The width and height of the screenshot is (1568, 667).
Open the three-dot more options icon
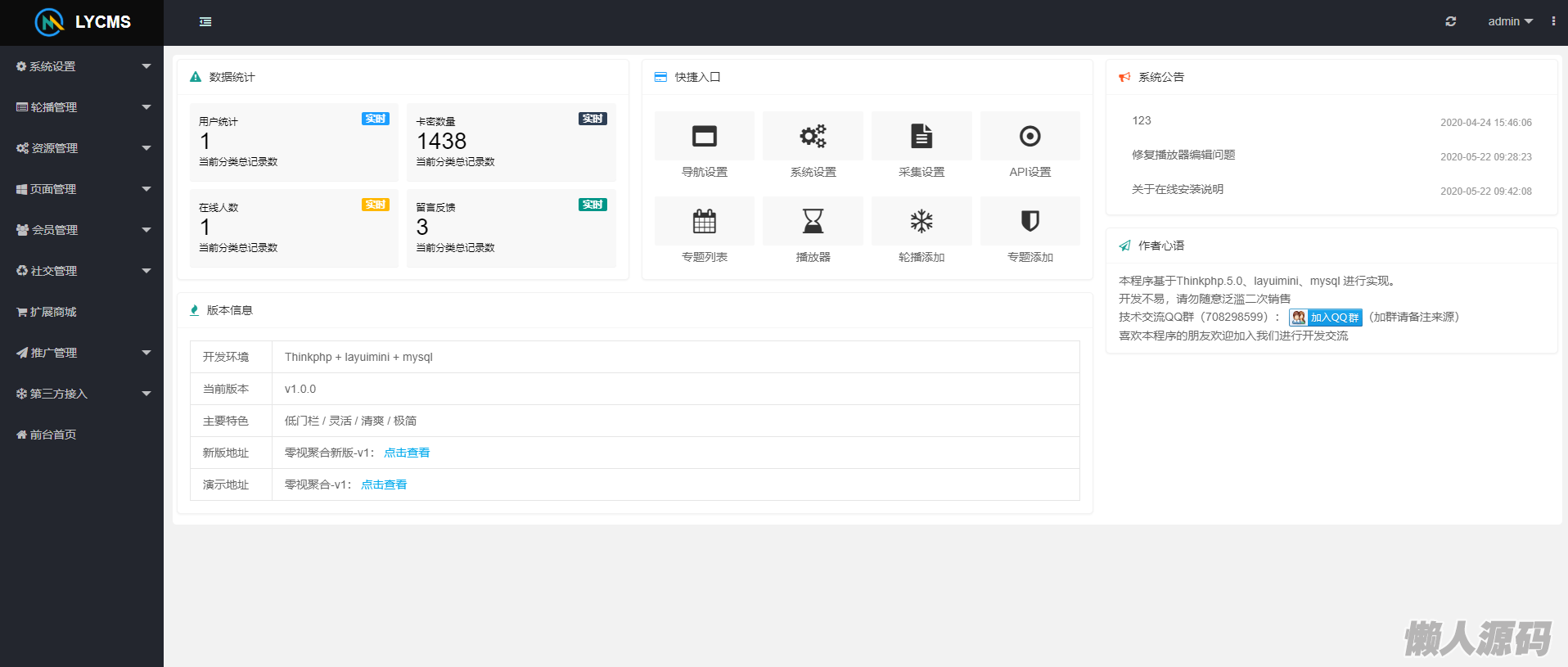point(1553,21)
